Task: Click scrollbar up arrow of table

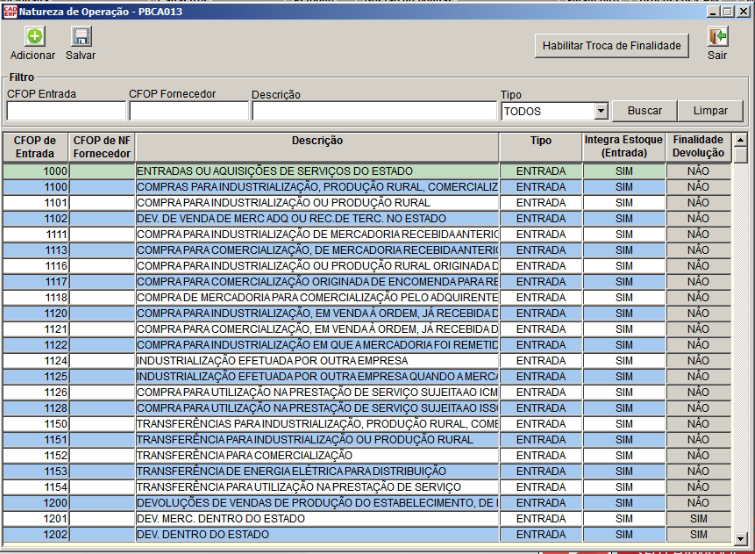Action: (741, 140)
